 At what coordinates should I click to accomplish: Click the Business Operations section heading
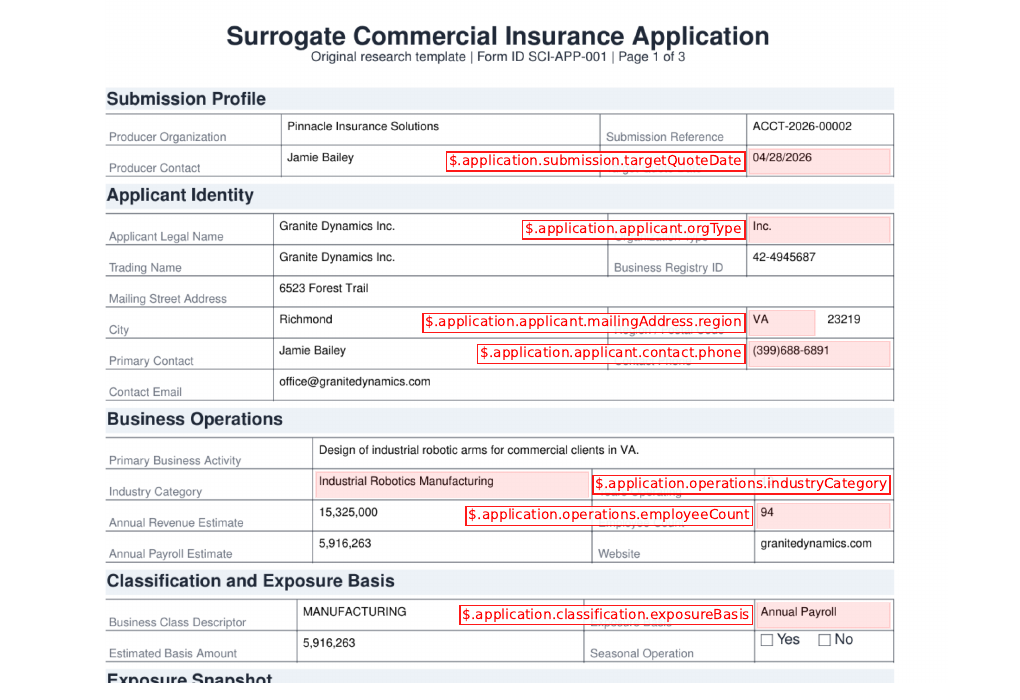point(195,419)
